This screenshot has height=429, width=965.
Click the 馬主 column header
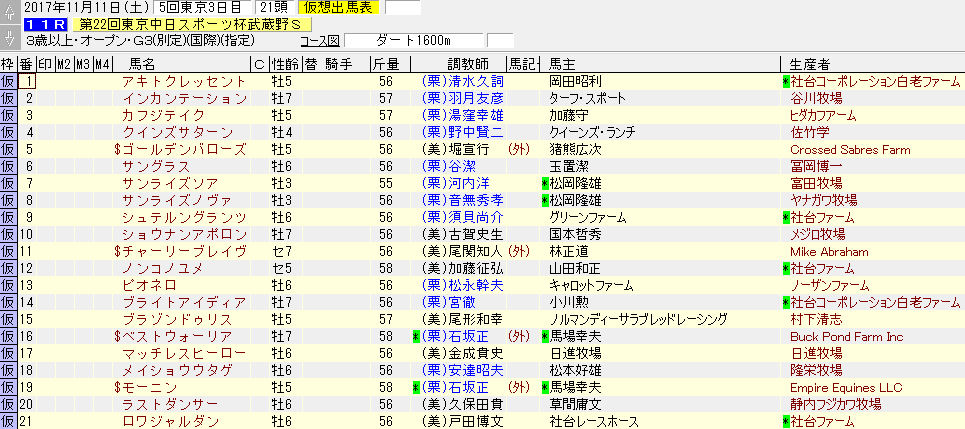click(563, 64)
